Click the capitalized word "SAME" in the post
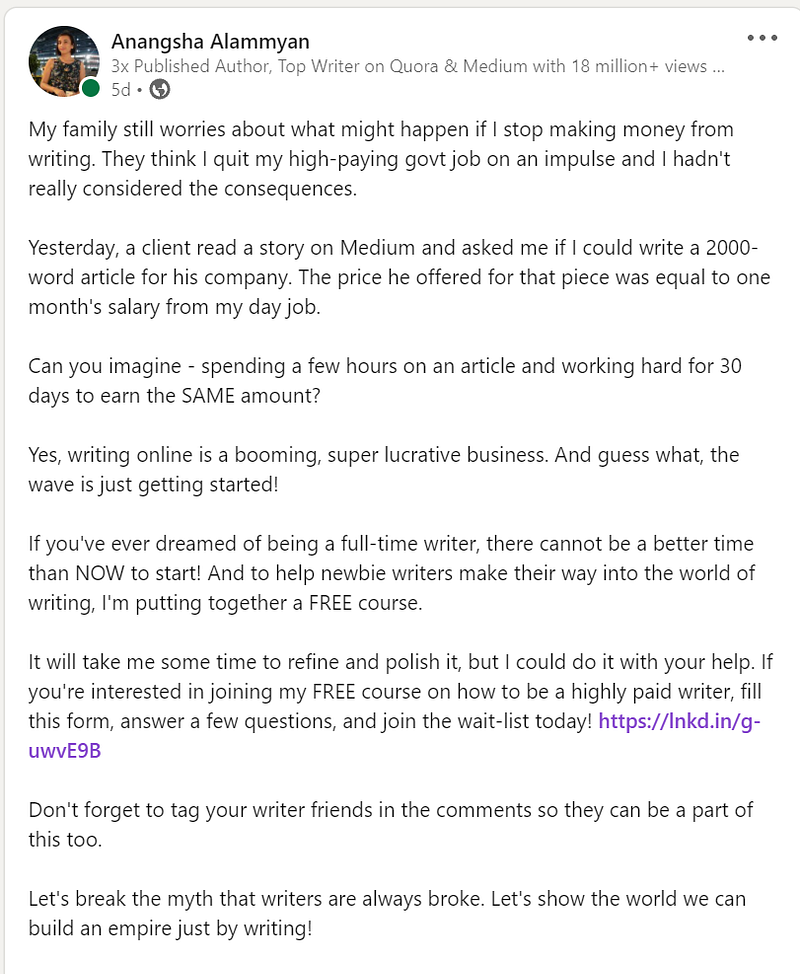The height and width of the screenshot is (974, 800). (292, 395)
